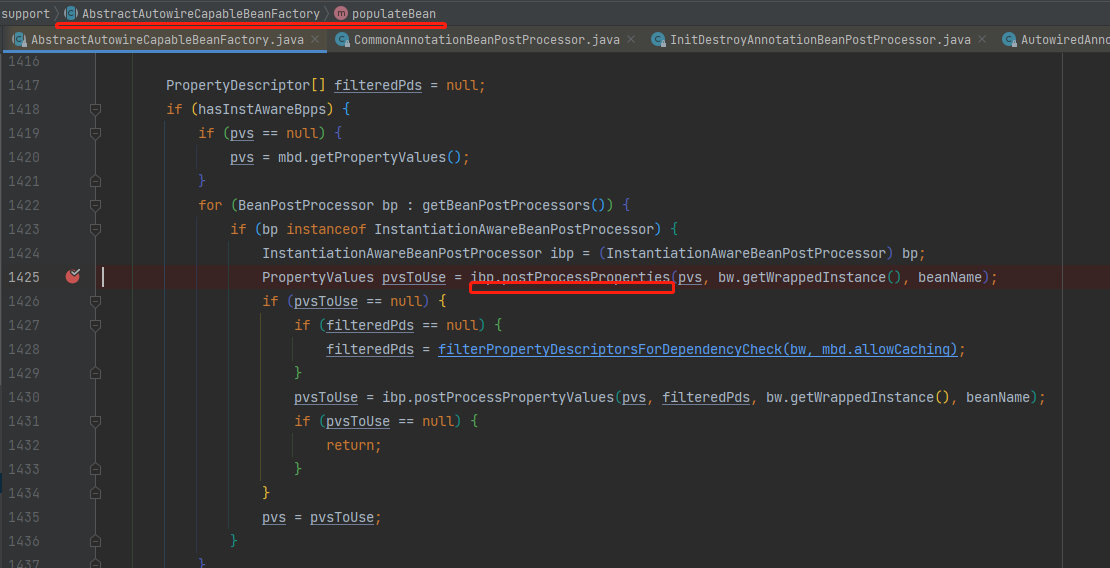
Task: Click the method icon beside populateBean breadcrumb
Action: click(x=341, y=13)
